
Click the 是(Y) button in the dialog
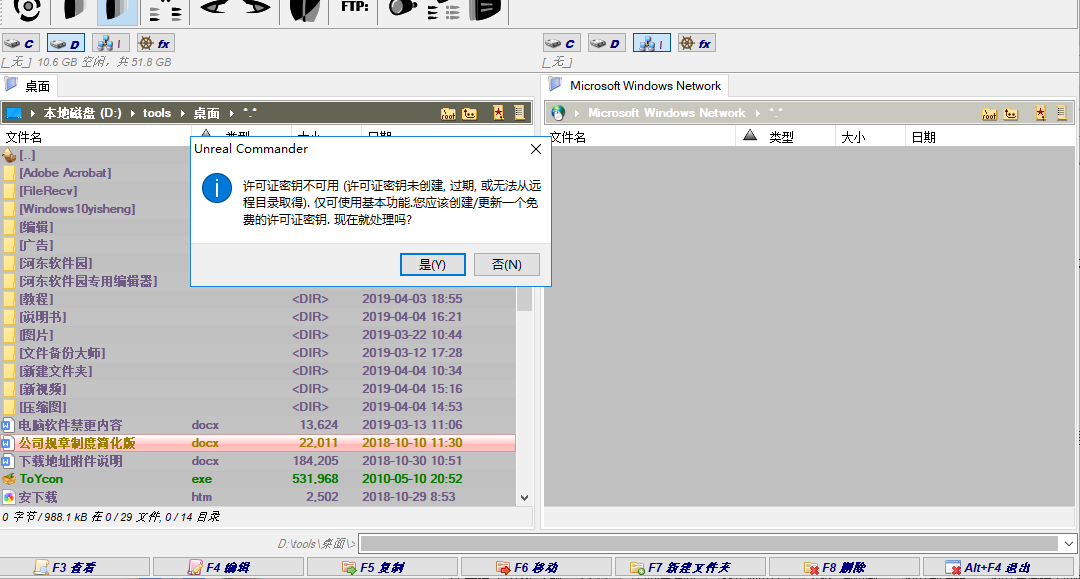click(x=433, y=264)
